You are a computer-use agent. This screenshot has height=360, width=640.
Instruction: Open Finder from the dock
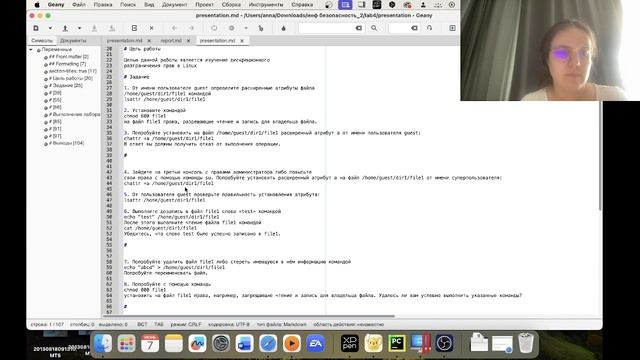tap(103, 343)
